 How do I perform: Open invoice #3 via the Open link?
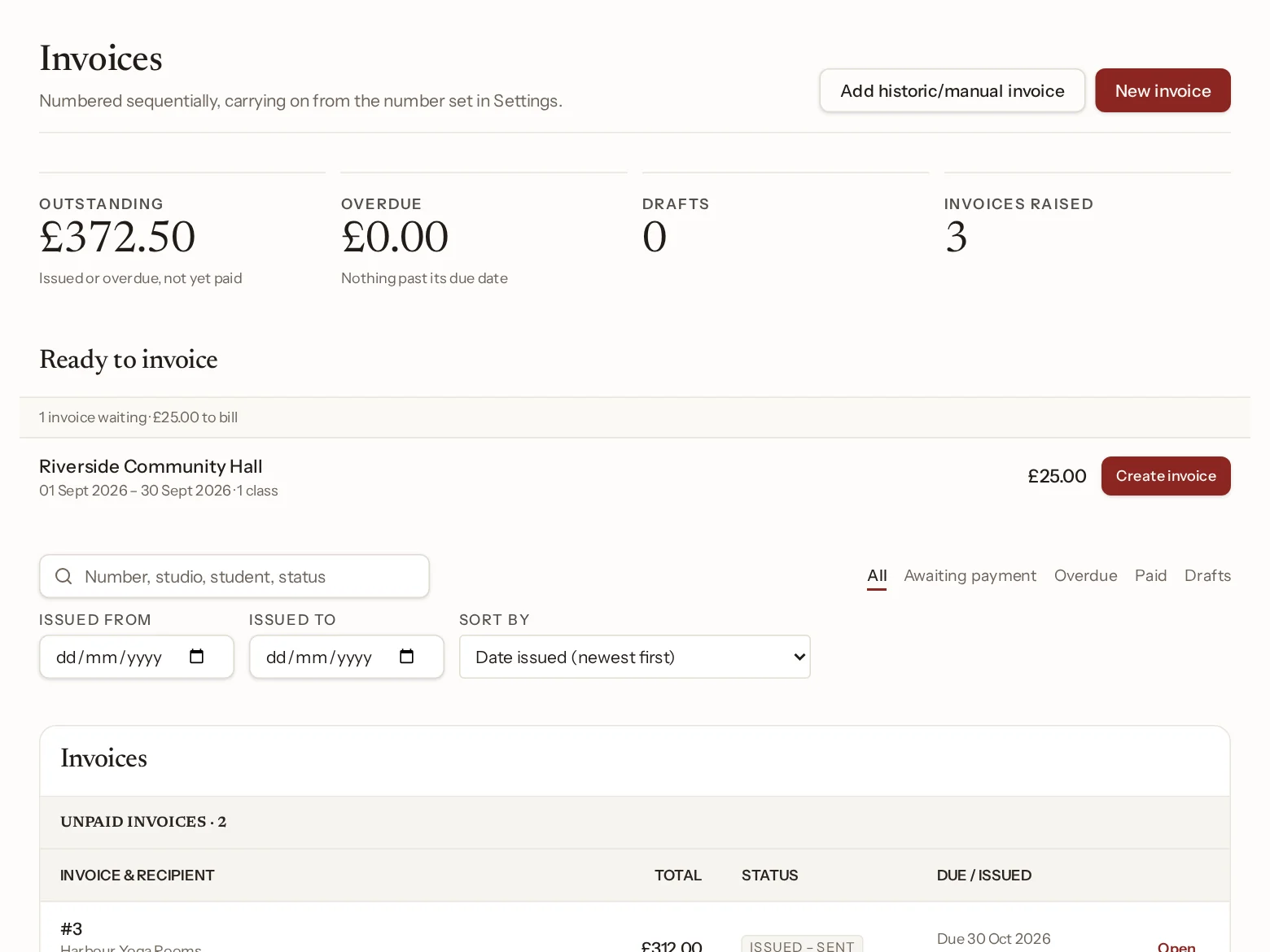[x=1176, y=946]
